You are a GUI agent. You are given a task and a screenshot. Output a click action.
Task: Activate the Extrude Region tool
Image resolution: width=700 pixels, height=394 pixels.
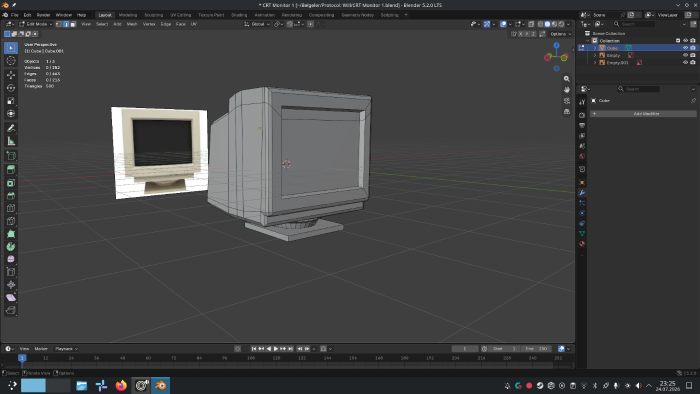pos(11,170)
